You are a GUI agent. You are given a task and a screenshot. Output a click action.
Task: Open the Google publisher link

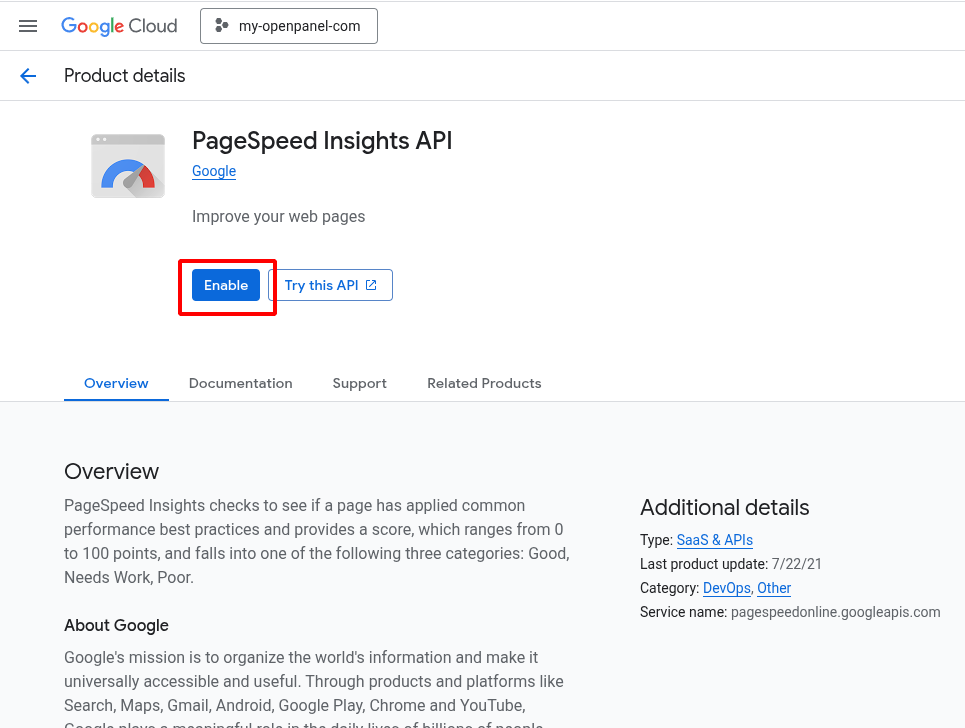(214, 171)
